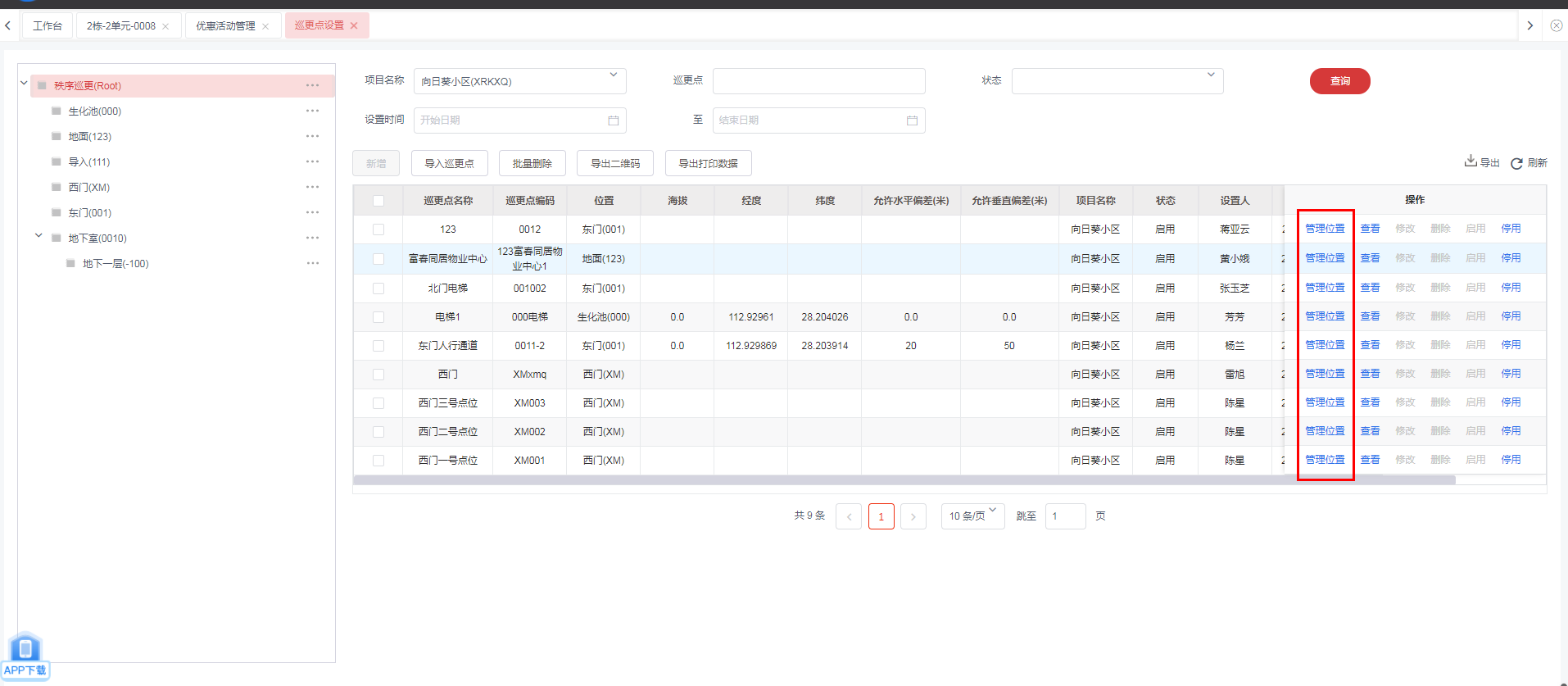Open folder icon of 西门(XM) node
Image resolution: width=1568 pixels, height=686 pixels.
click(x=57, y=187)
